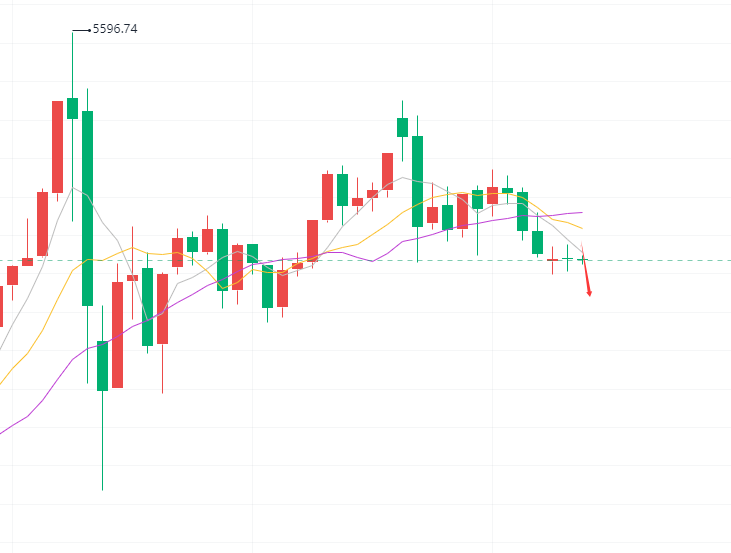
Task: Click the right end of the yellow line
Action: 581,228
